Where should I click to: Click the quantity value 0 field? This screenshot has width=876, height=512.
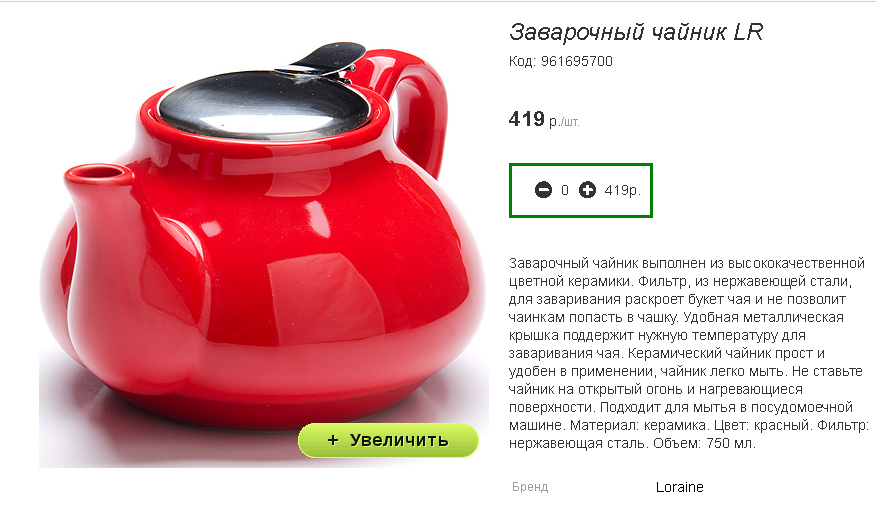[565, 190]
